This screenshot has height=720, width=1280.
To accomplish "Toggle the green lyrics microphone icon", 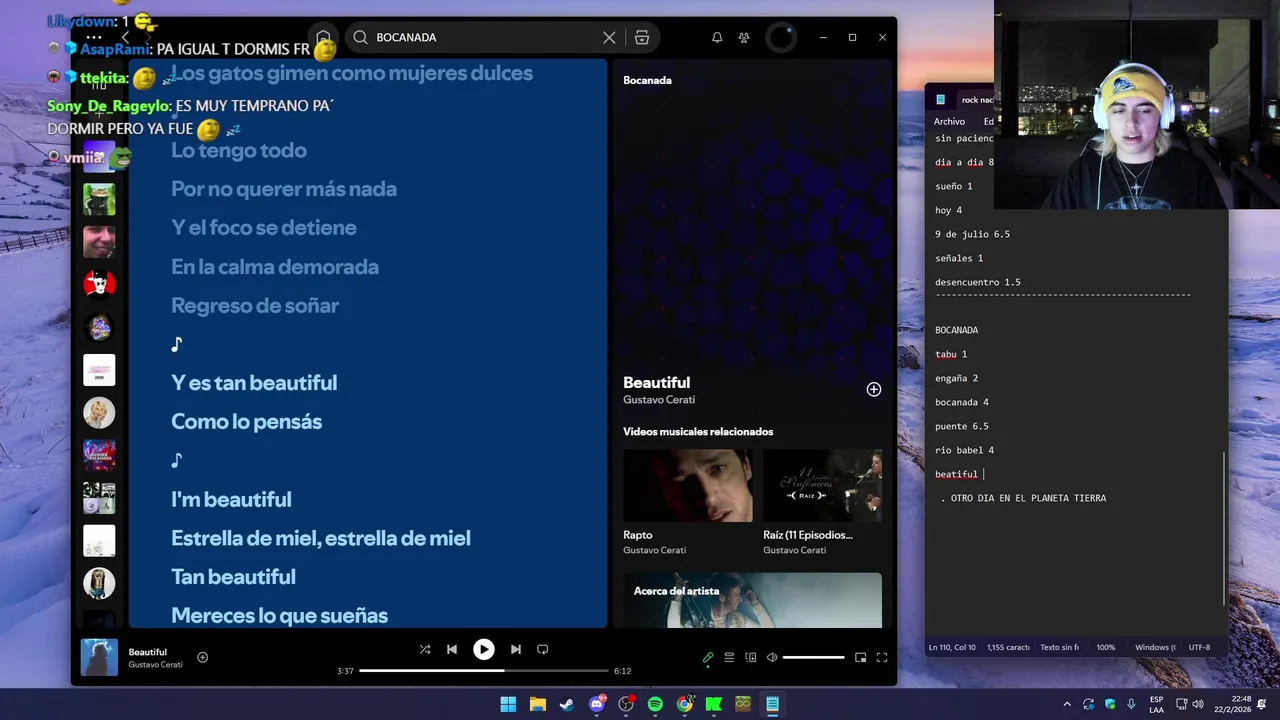I will (708, 657).
